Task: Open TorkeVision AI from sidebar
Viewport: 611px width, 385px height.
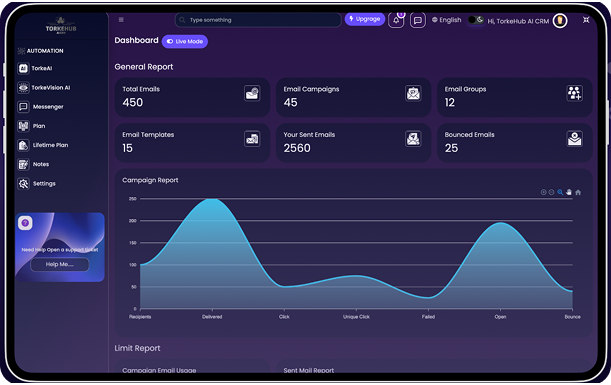Action: click(44, 88)
